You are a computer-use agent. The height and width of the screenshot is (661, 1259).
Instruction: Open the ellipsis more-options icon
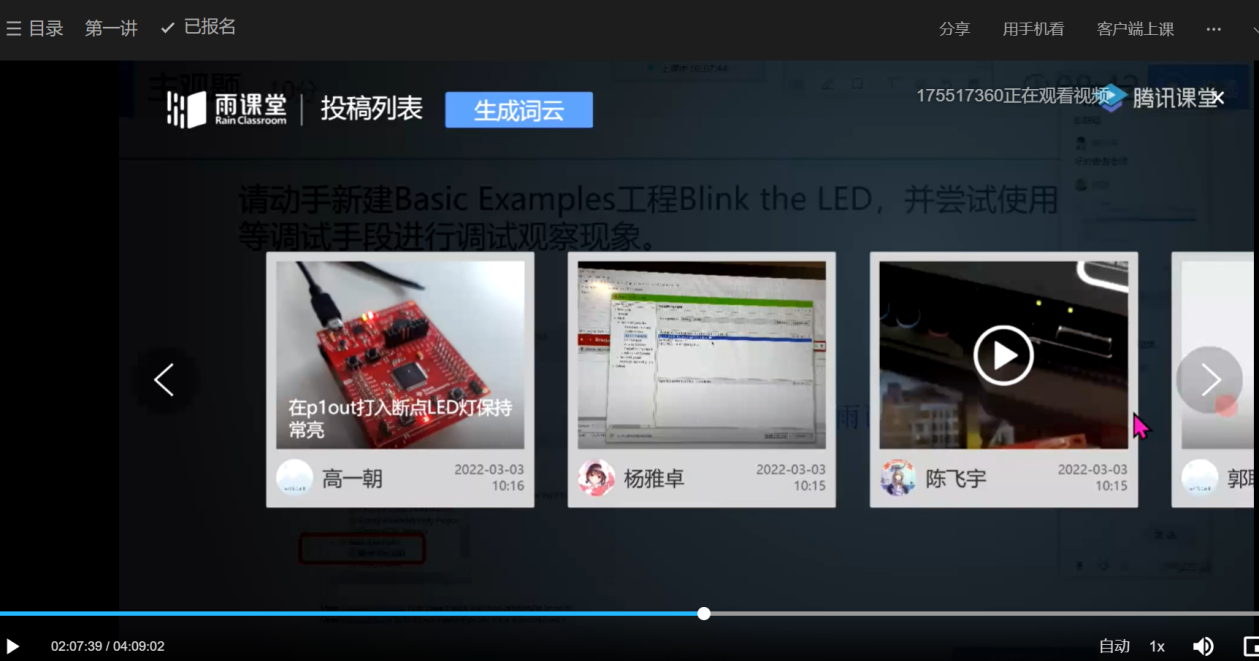click(x=1213, y=30)
